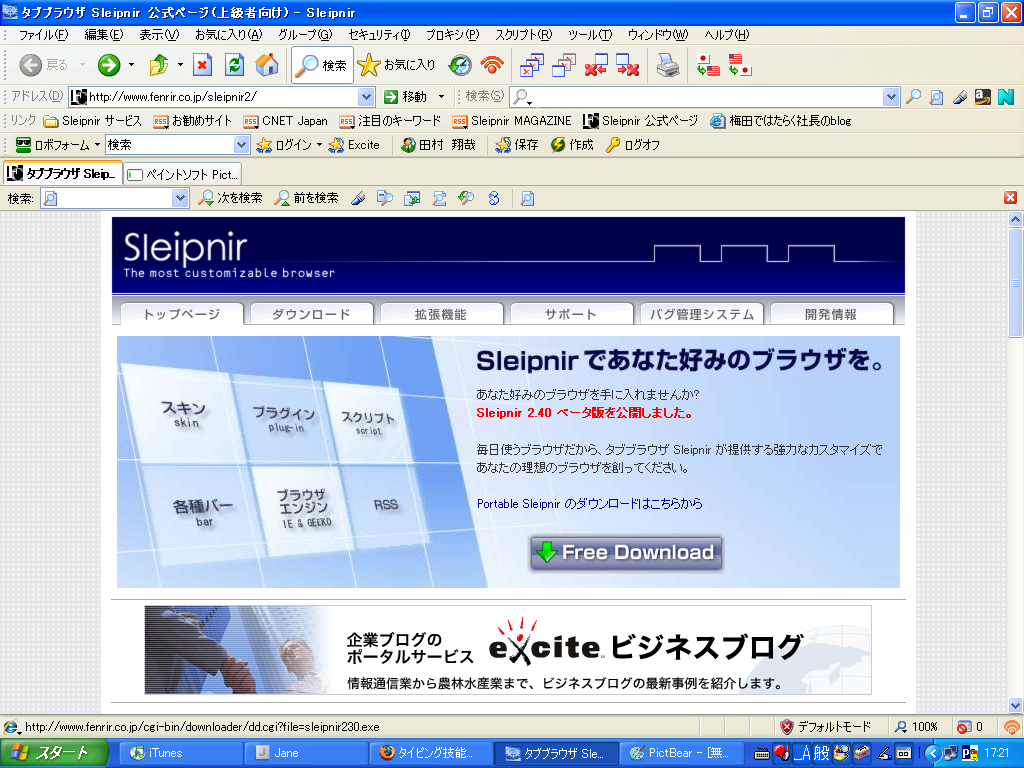Click the red X Stop loading icon
Viewport: 1024px width, 768px height.
(202, 65)
